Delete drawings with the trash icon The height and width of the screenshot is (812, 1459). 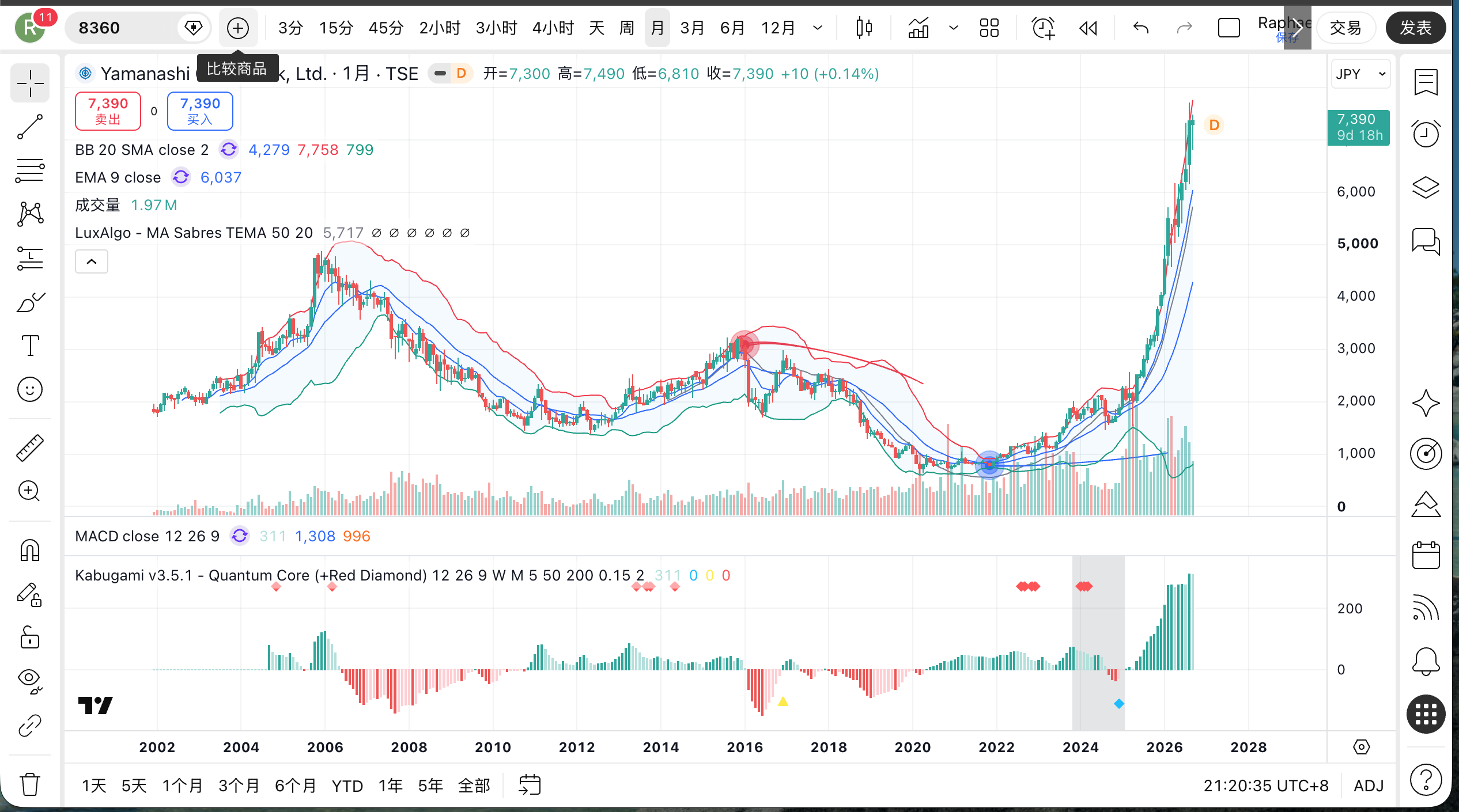pyautogui.click(x=30, y=784)
